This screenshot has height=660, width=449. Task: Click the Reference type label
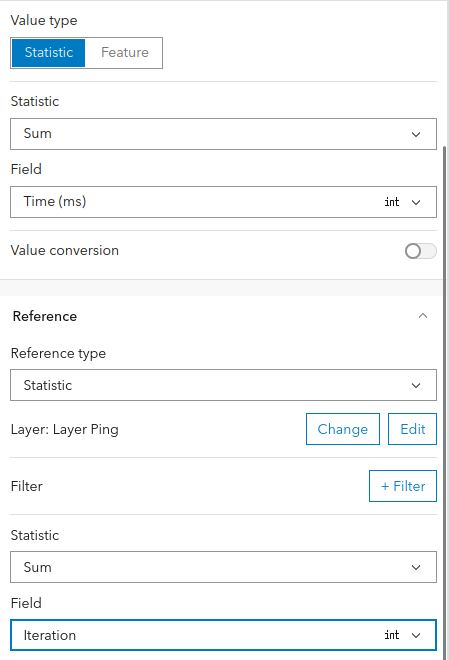pyautogui.click(x=58, y=353)
